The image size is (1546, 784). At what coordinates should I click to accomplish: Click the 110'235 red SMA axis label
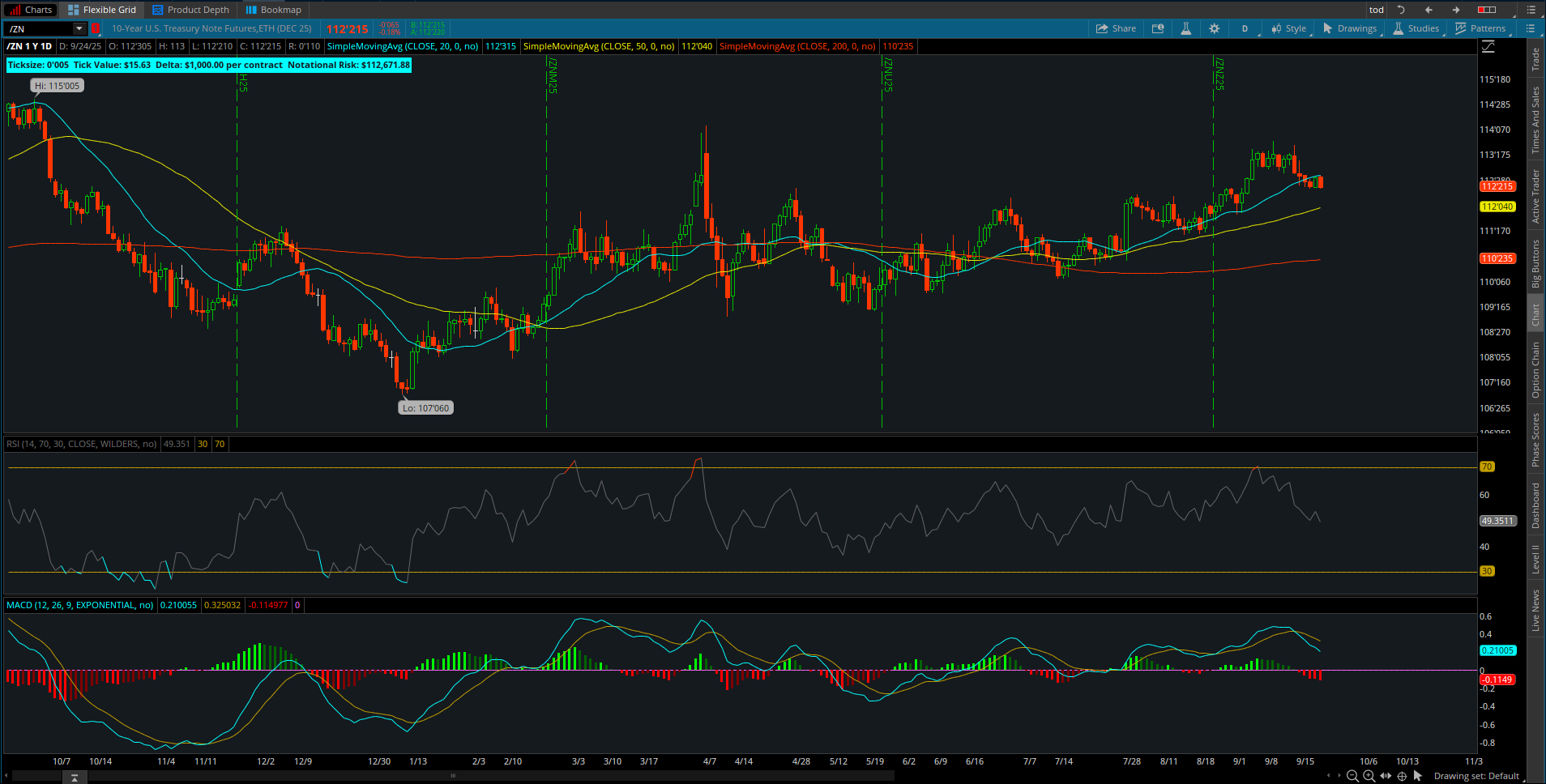click(1497, 258)
